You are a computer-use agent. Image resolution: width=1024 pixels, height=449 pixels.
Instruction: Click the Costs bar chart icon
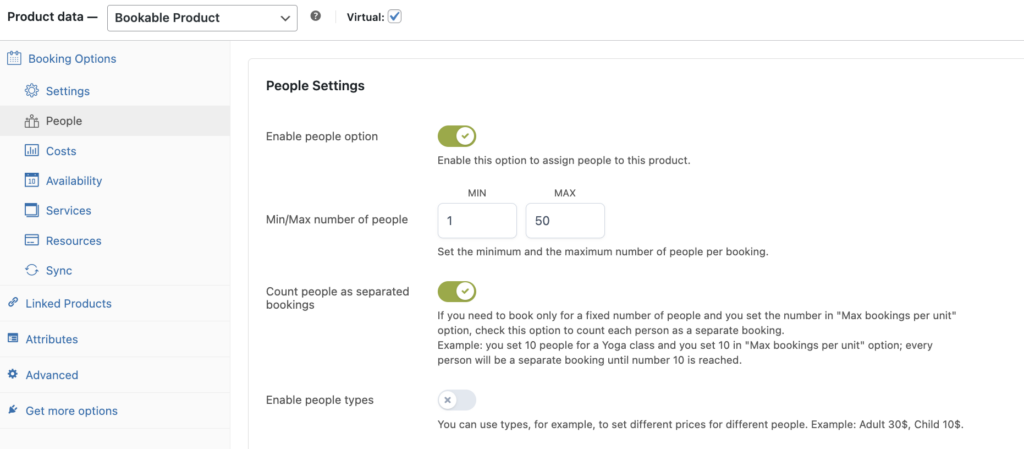point(32,151)
